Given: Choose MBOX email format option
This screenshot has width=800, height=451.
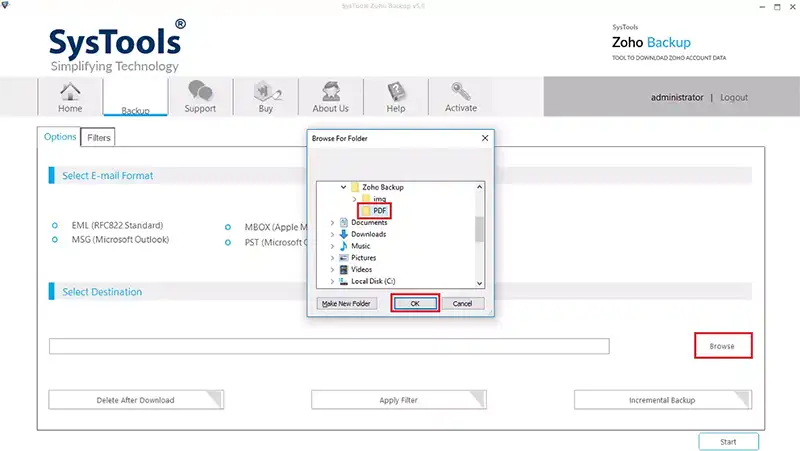Looking at the screenshot, I should (x=228, y=227).
